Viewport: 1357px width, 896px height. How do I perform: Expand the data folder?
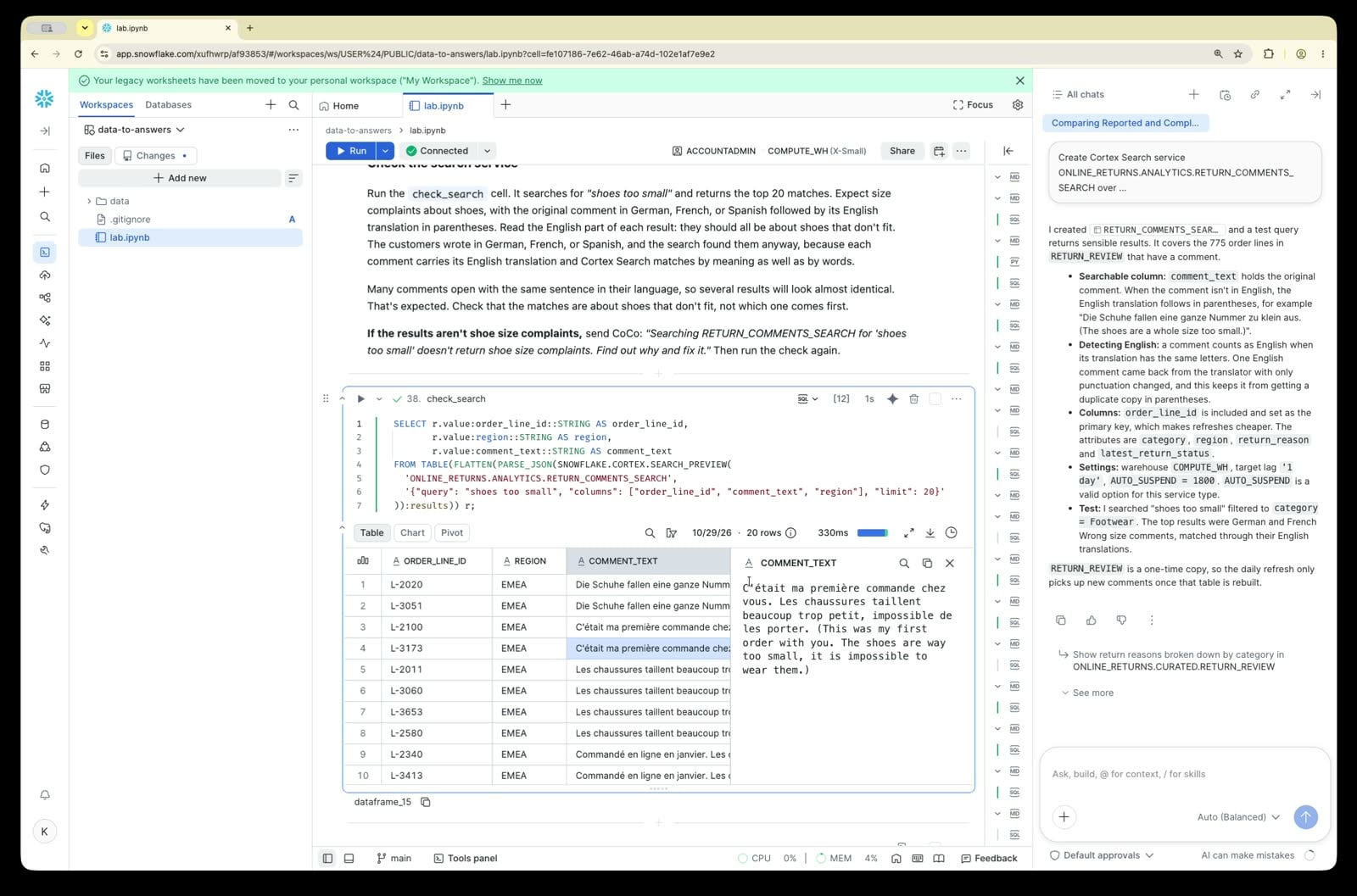tap(89, 201)
